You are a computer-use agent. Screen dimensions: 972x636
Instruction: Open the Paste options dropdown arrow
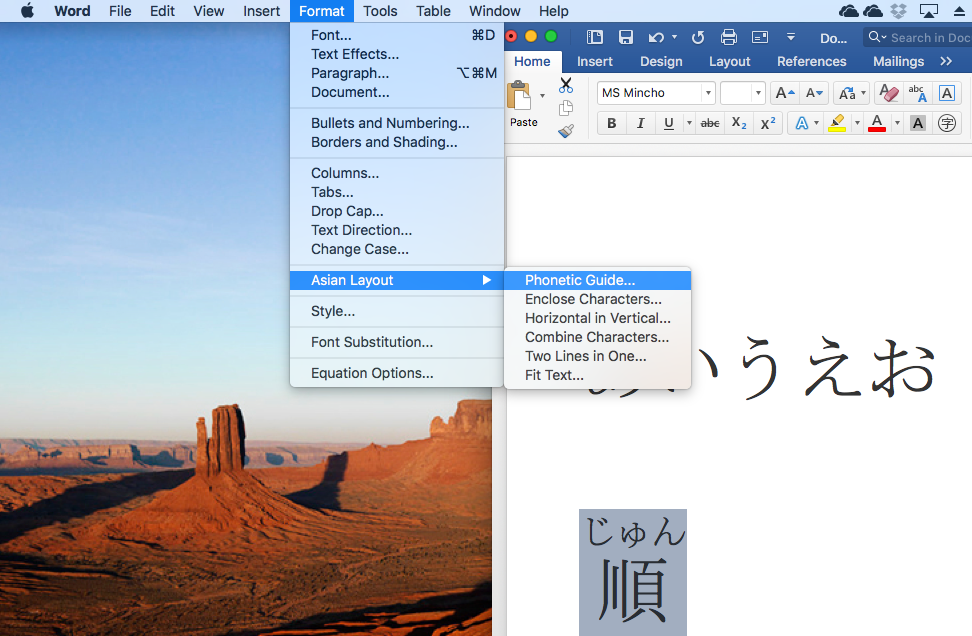pos(542,96)
